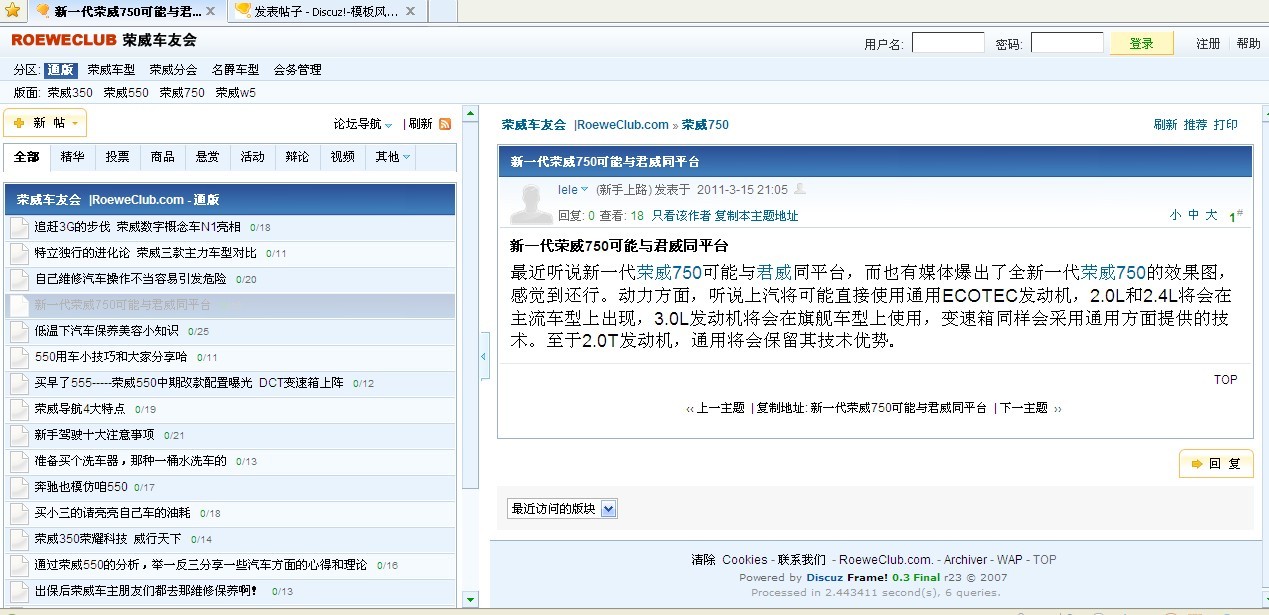The width and height of the screenshot is (1269, 615).
Task: Click the thread icon beside 奔驰也模仿咱550
Action: pyautogui.click(x=19, y=487)
